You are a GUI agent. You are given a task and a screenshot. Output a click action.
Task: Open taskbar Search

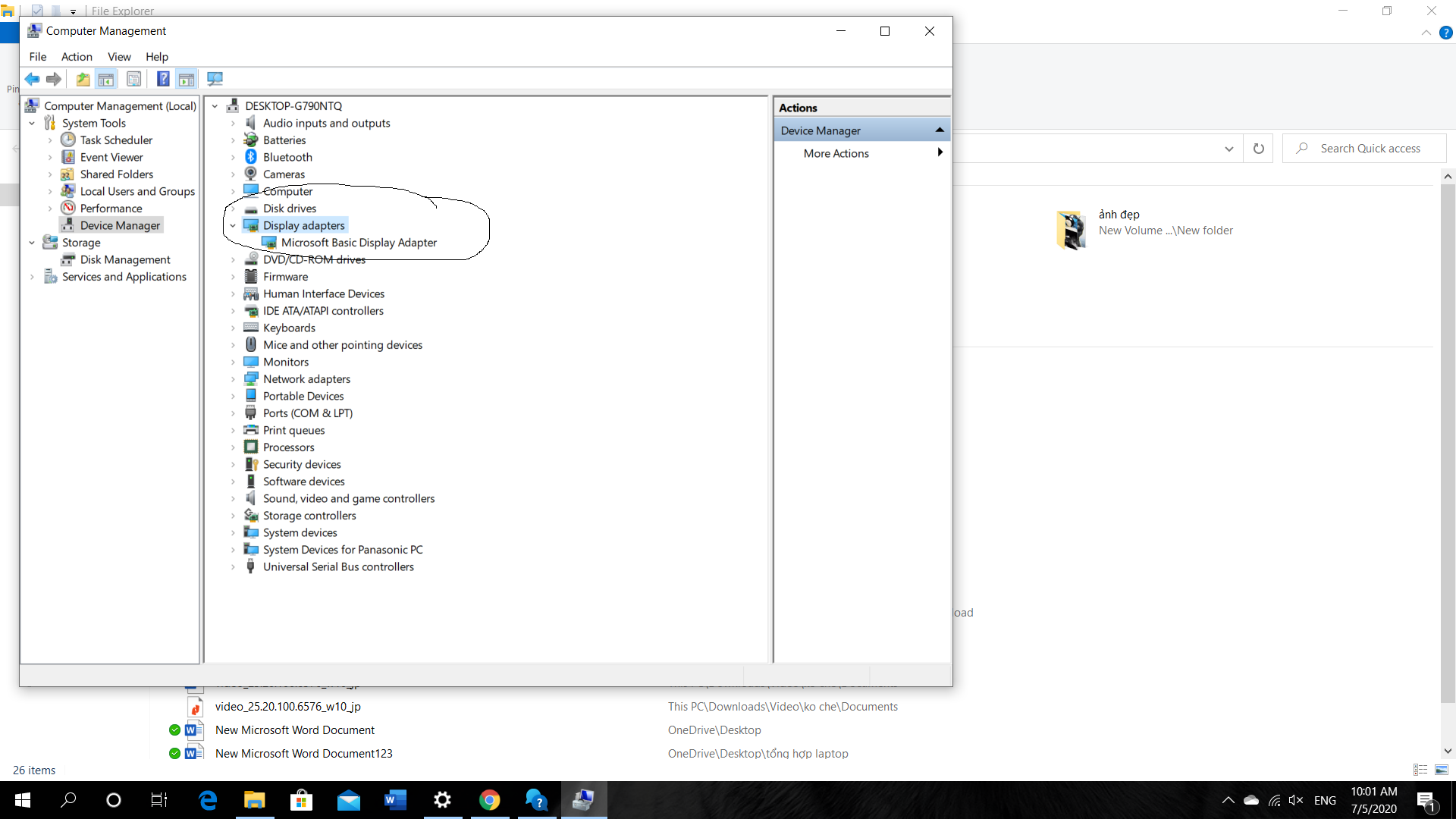coord(68,800)
